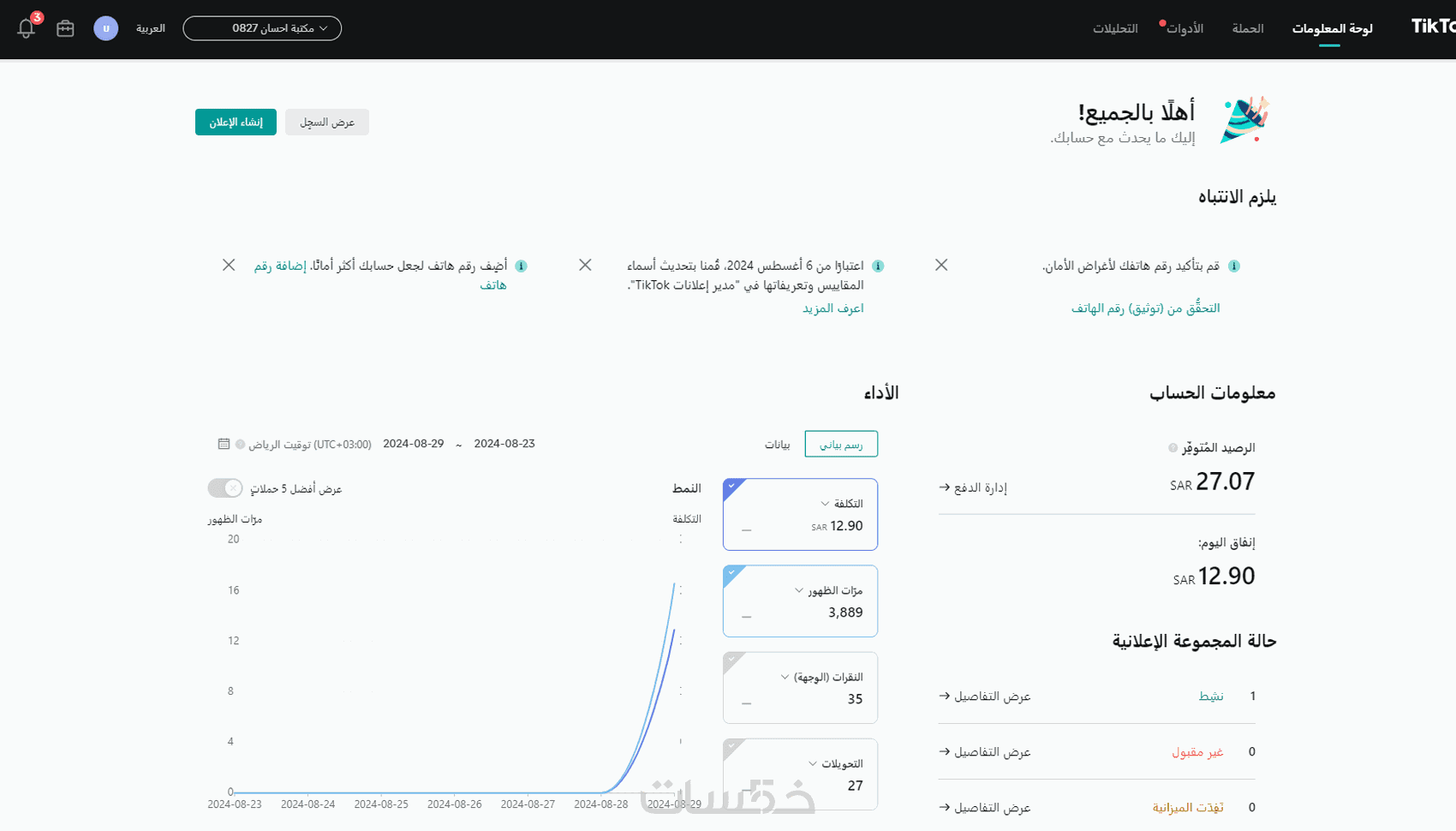Image resolution: width=1456 pixels, height=831 pixels.
Task: Expand the النقرات (الوجهة) metric dropdown
Action: (785, 677)
